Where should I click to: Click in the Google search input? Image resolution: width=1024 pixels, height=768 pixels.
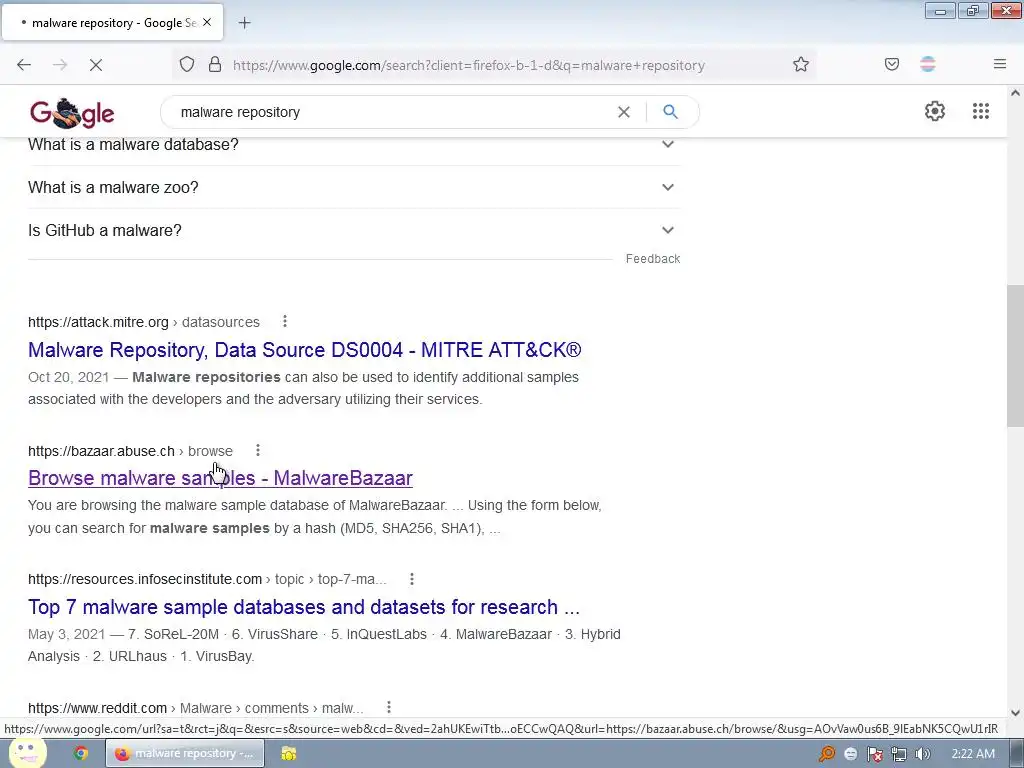point(392,112)
